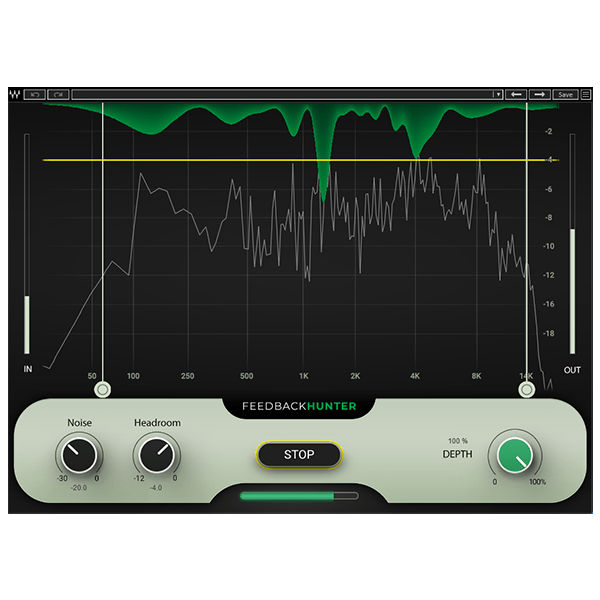Adjust the green Depth knob
The image size is (600, 600).
515,455
